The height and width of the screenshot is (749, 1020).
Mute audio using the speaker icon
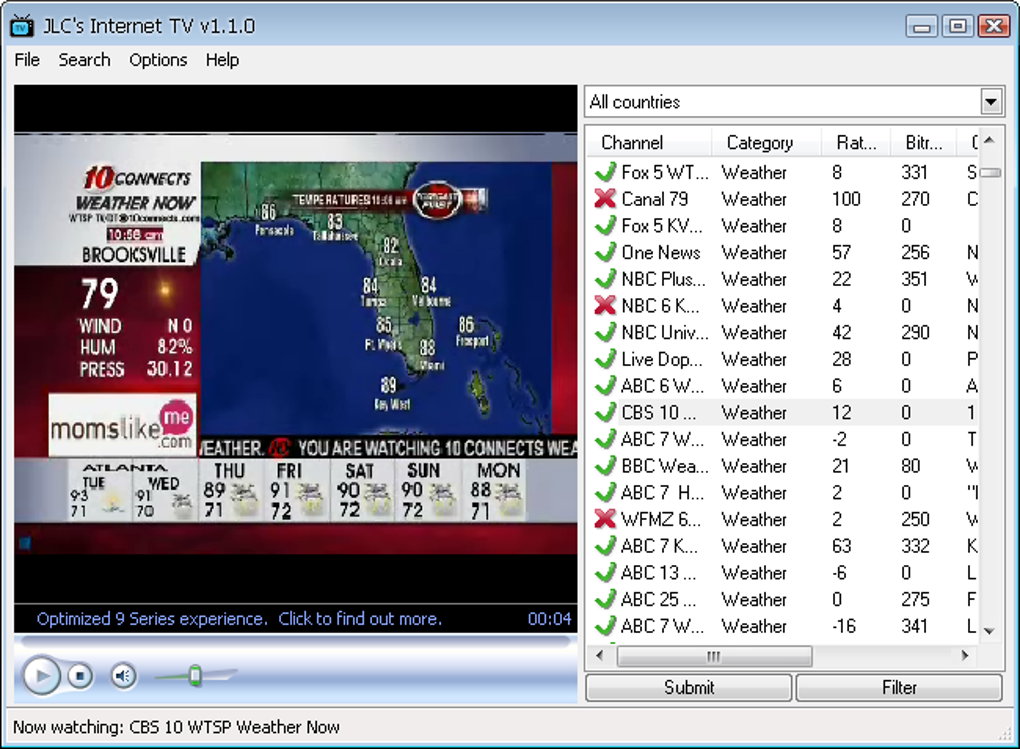[122, 676]
